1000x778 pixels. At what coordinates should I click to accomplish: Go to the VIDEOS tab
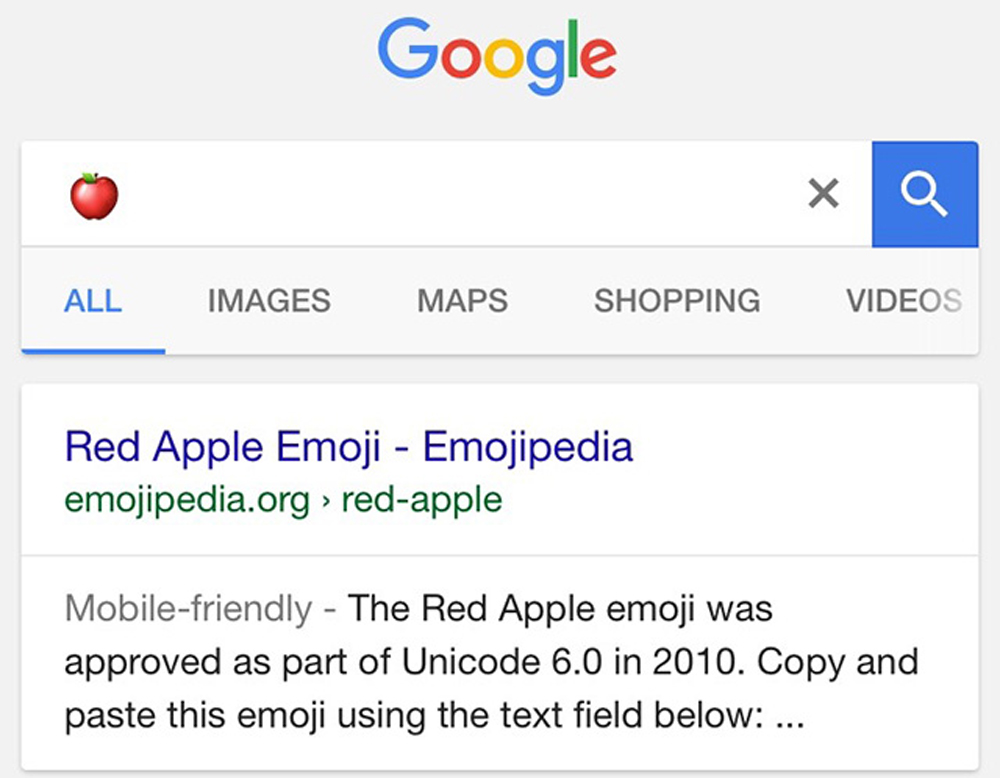coord(903,300)
